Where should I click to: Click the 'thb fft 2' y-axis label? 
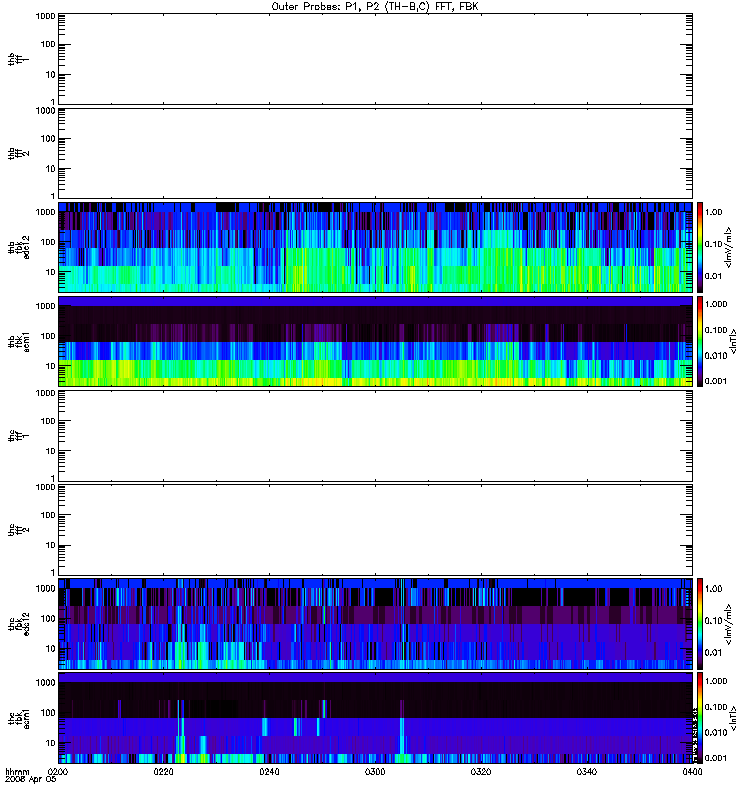pos(18,154)
